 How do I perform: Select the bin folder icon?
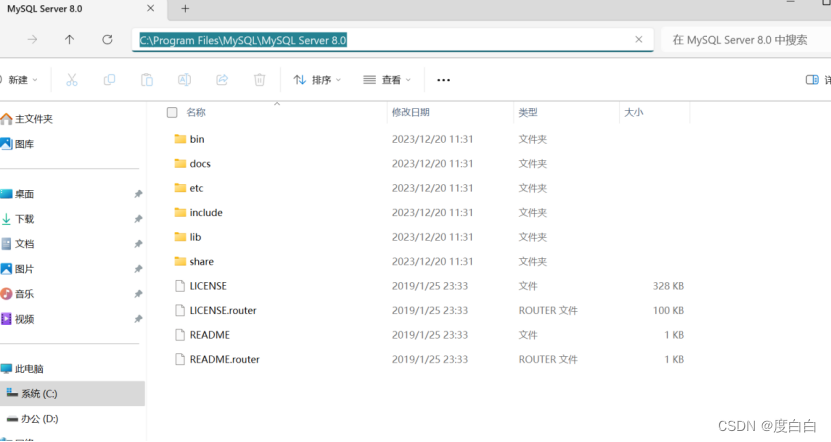coord(180,139)
